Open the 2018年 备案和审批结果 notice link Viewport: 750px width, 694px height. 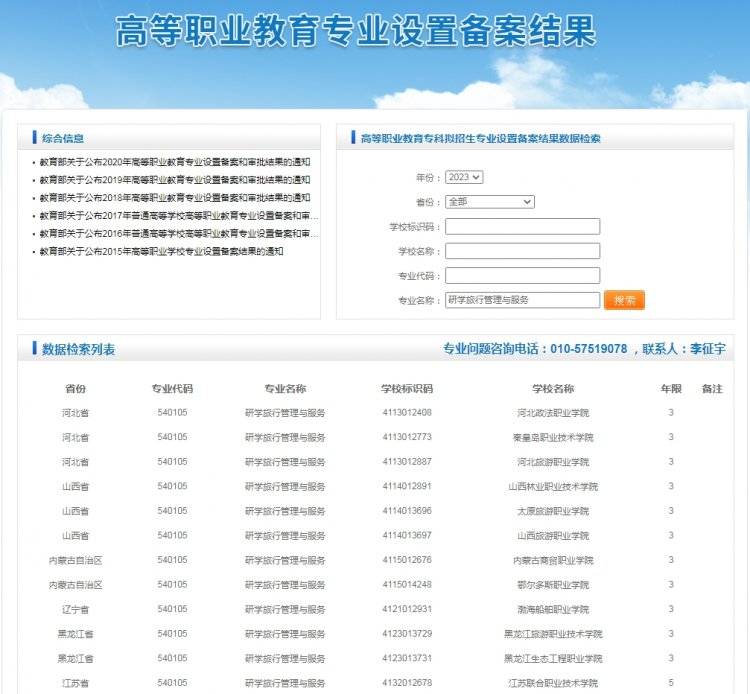pyautogui.click(x=175, y=198)
